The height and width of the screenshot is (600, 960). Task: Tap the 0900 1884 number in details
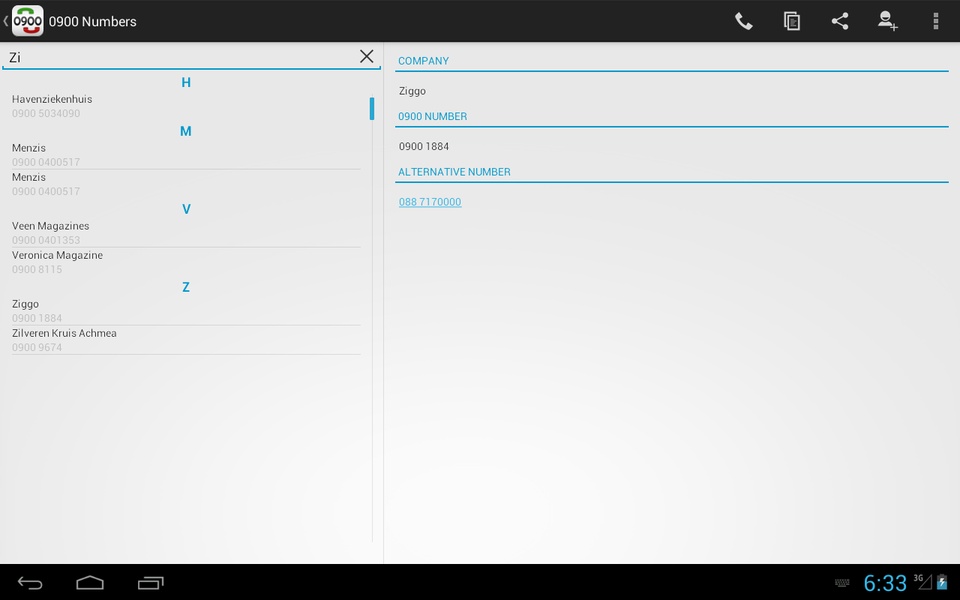tap(424, 146)
